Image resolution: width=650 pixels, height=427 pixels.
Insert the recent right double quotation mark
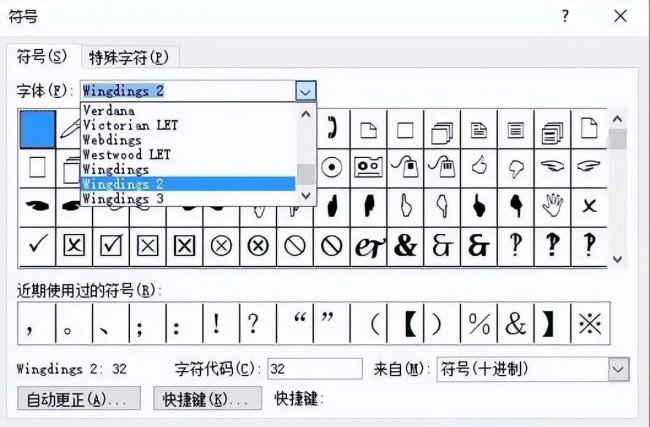[x=332, y=323]
